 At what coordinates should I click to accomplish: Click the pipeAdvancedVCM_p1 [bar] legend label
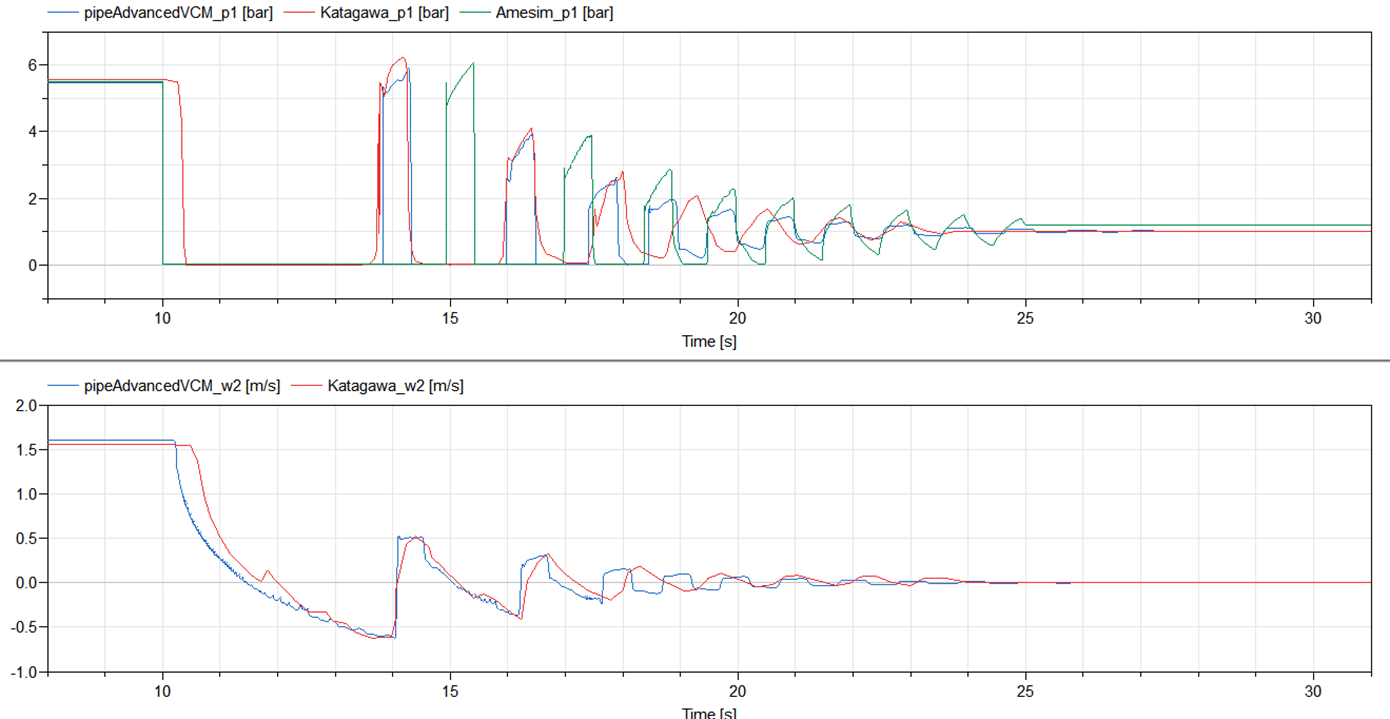[x=189, y=13]
